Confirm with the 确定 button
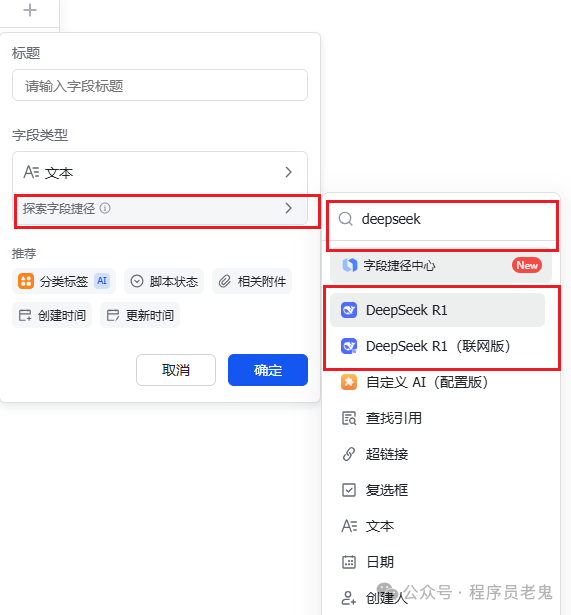This screenshot has width=571, height=615. tap(268, 370)
